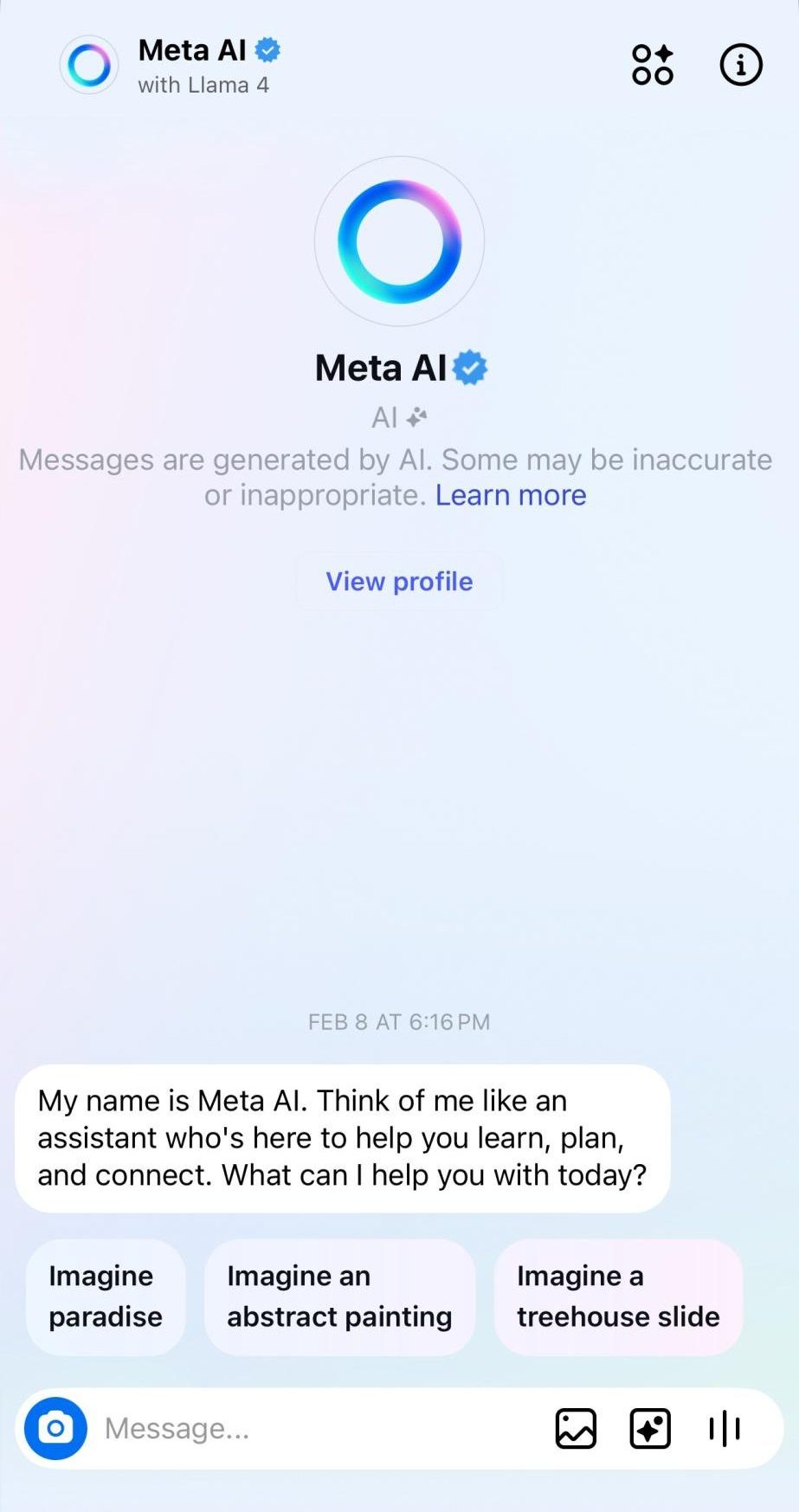Screen dimensions: 799x1512
Task: Focus the Message text field
Action: pos(320,1428)
